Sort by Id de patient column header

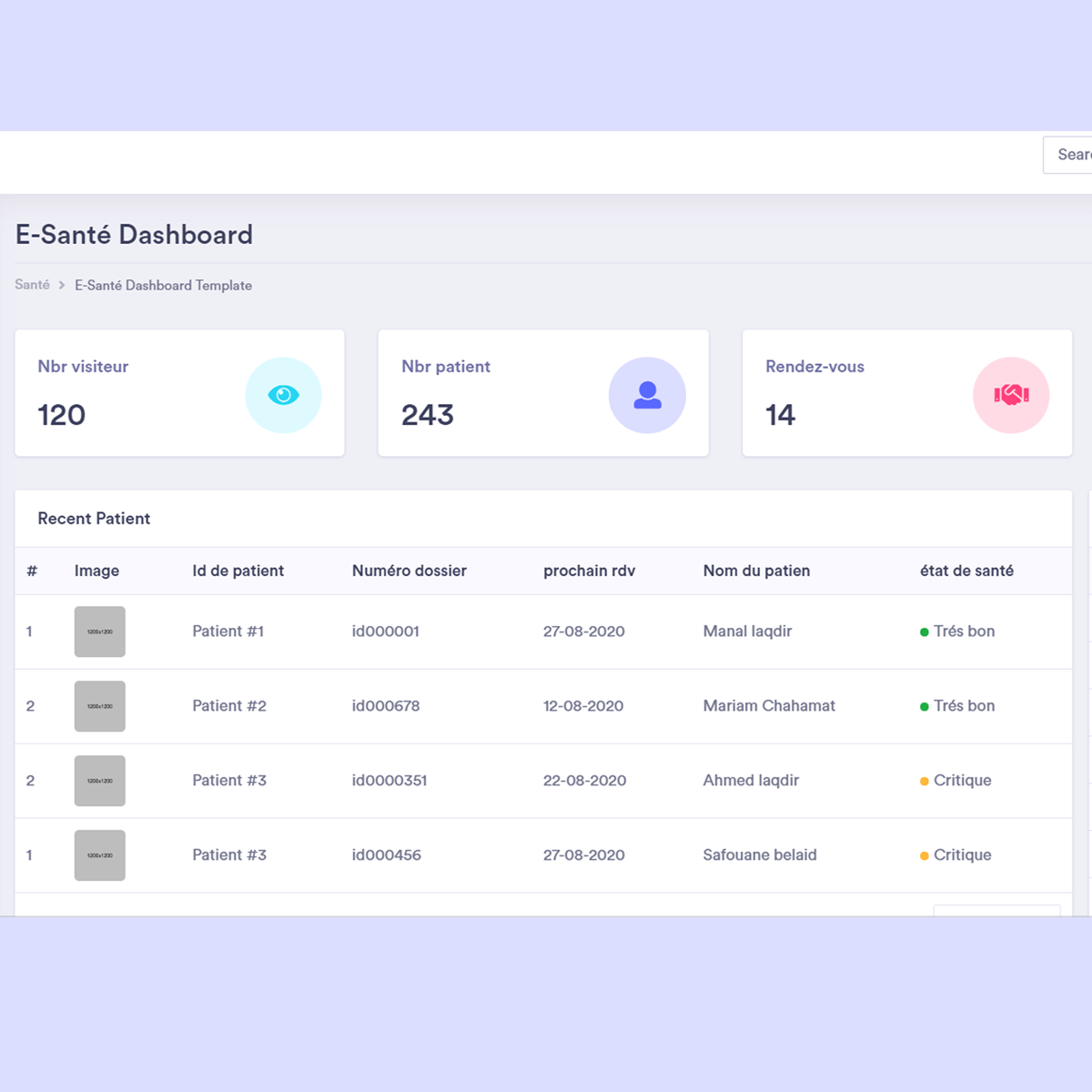tap(238, 571)
